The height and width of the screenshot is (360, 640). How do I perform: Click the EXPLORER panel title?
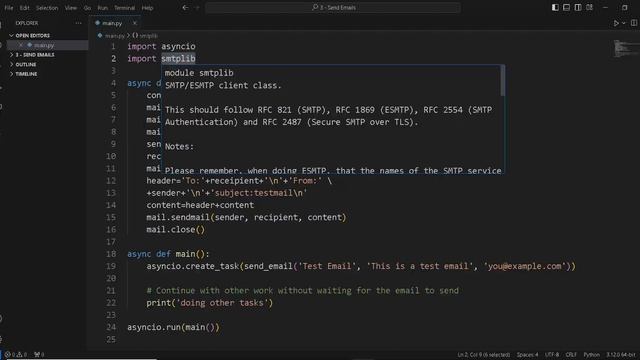click(x=27, y=23)
